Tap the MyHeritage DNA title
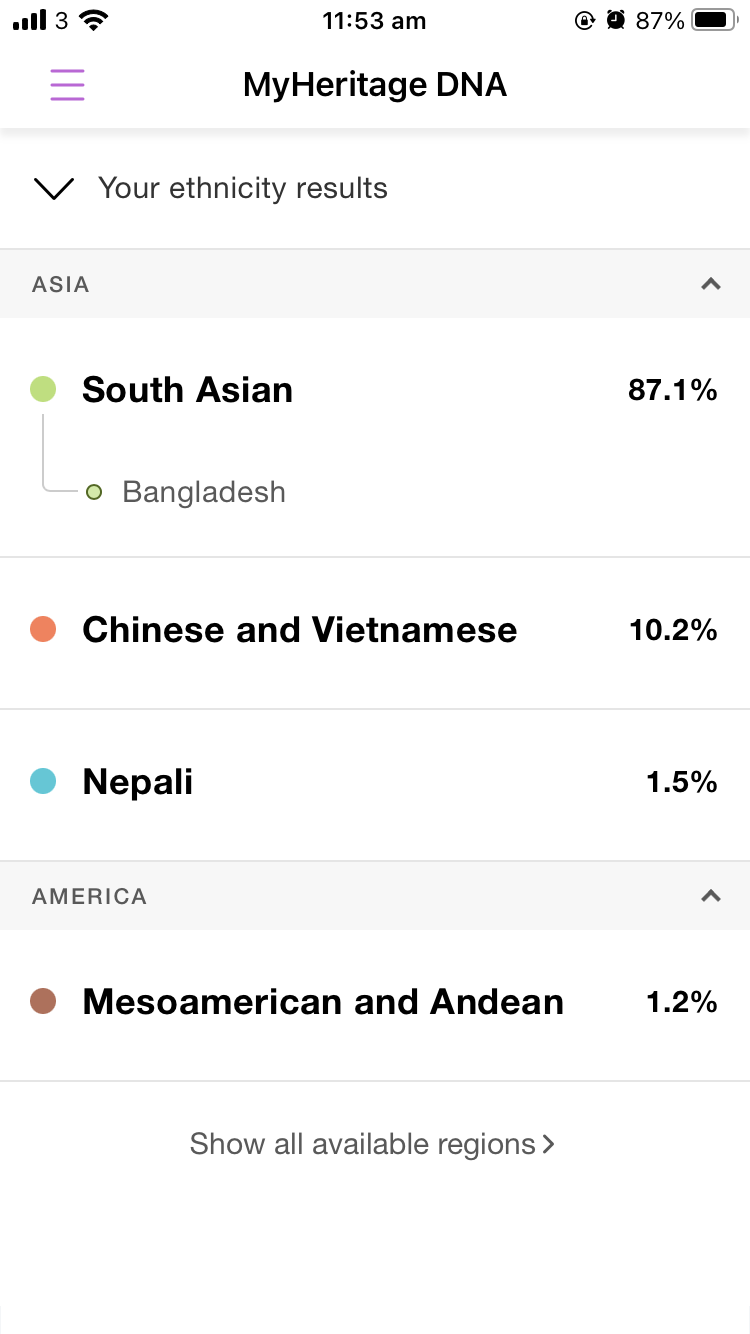This screenshot has width=750, height=1334. tap(375, 85)
